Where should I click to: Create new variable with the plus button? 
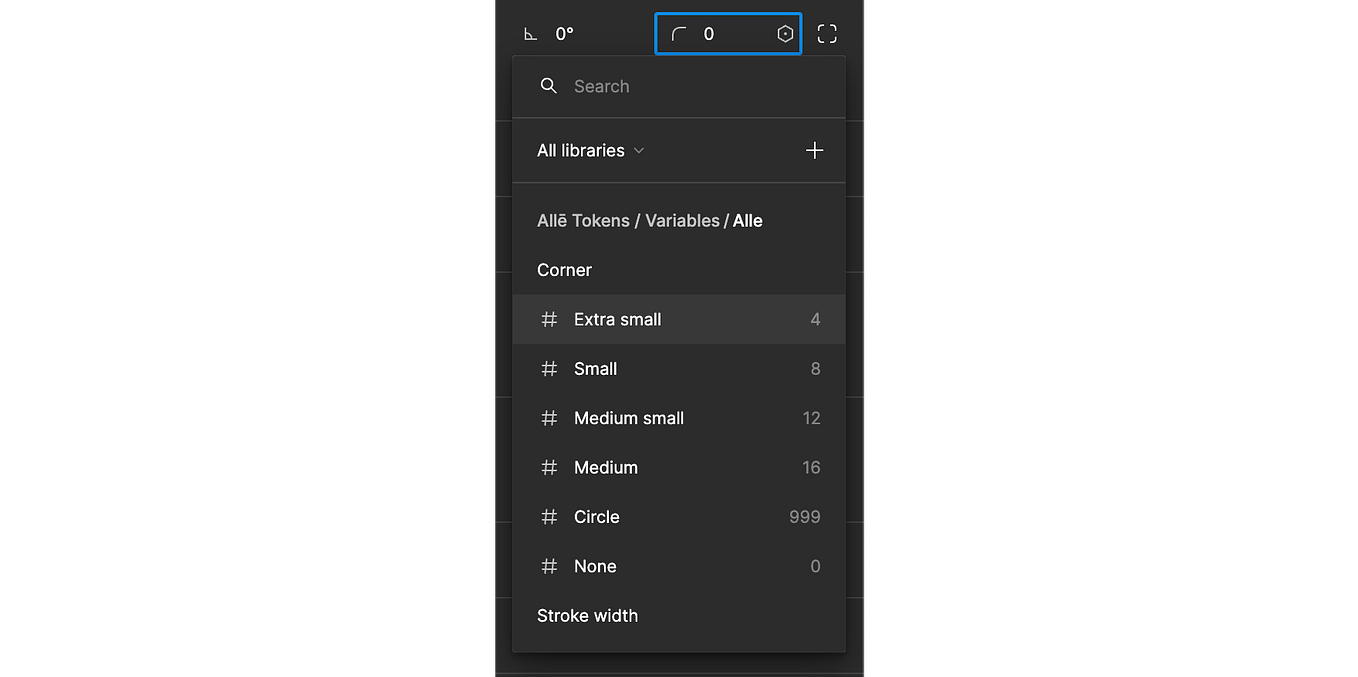click(814, 150)
